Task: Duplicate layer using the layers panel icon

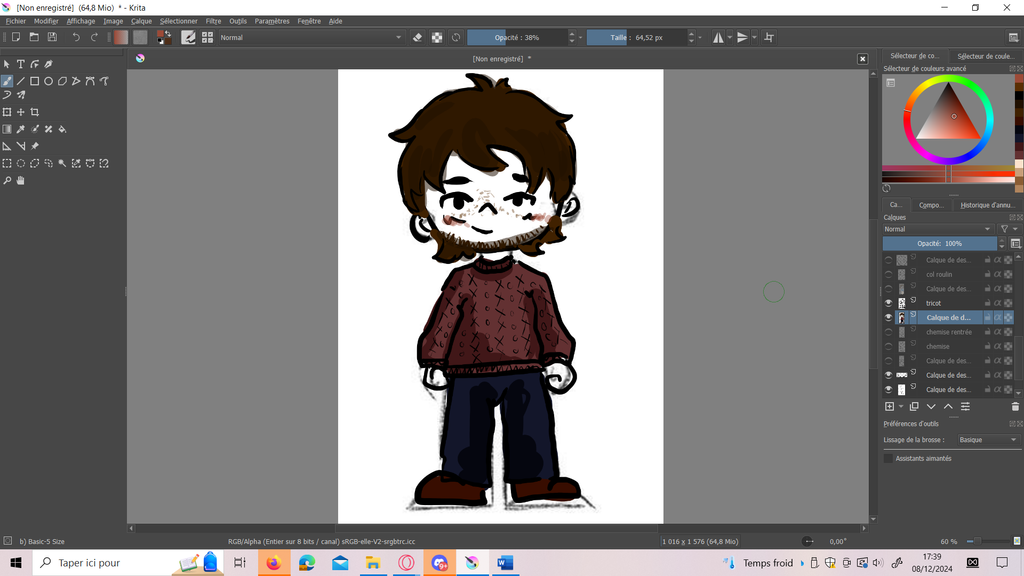Action: [x=914, y=407]
